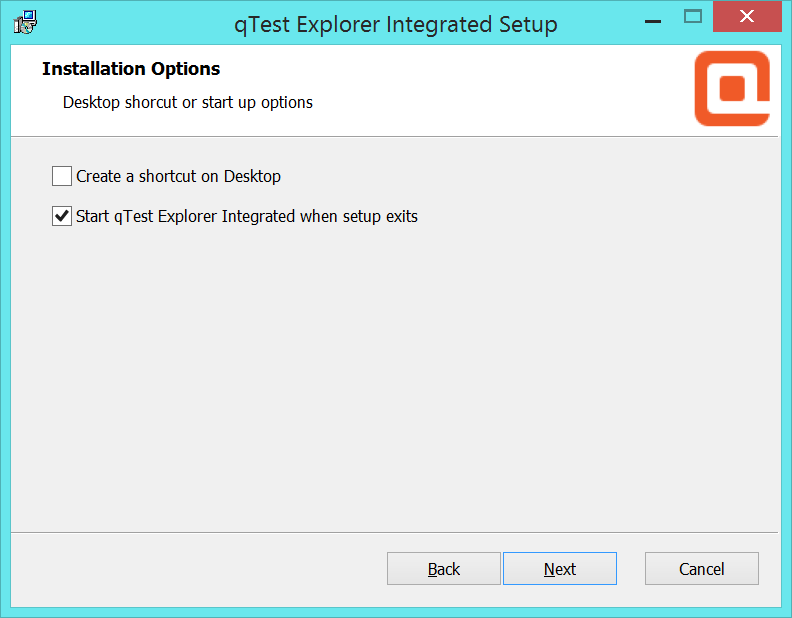The height and width of the screenshot is (618, 792).
Task: Click the "Desktop shorcut or start up options" subtitle
Action: [x=187, y=102]
